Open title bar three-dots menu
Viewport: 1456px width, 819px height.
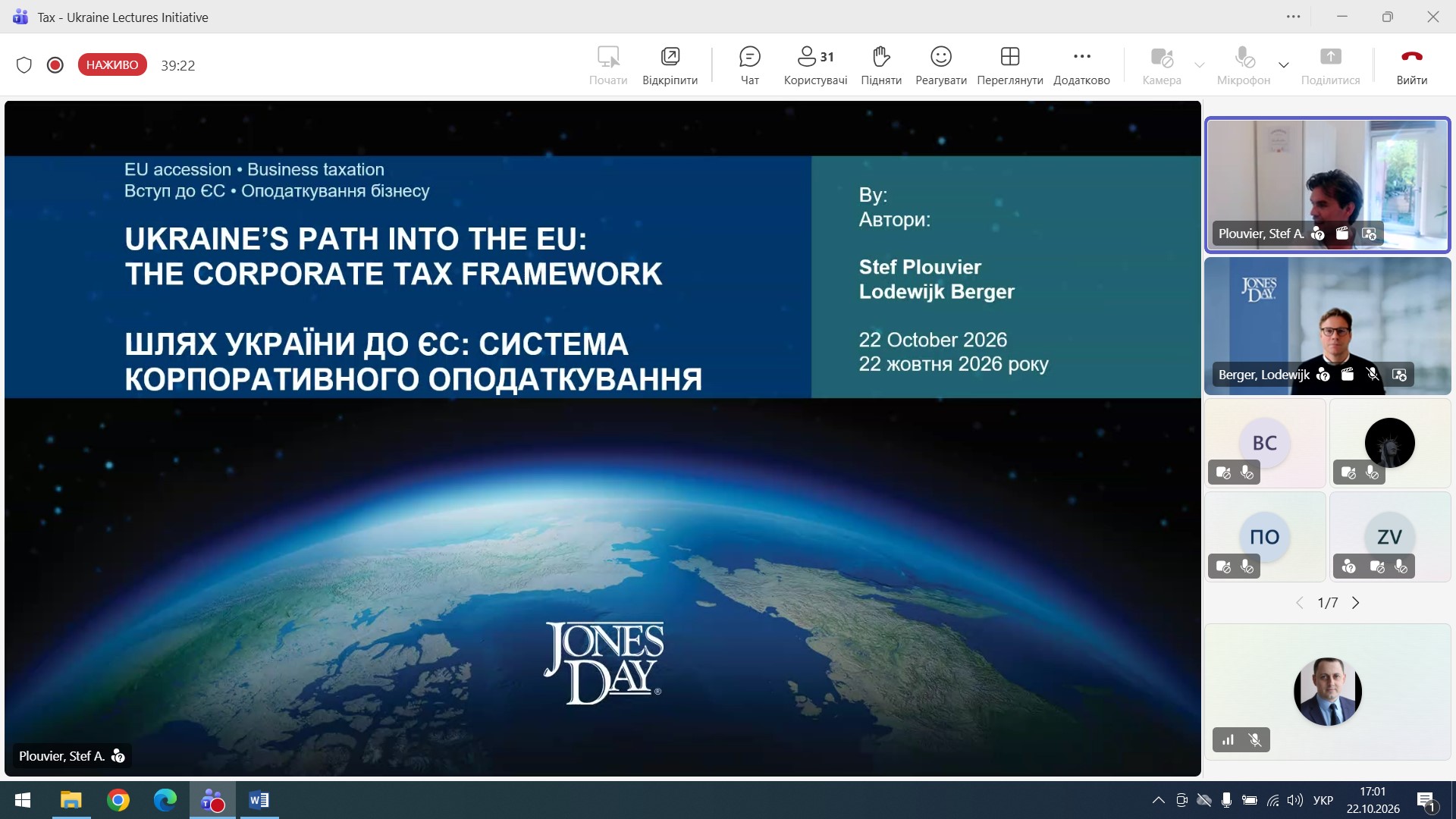[1294, 17]
